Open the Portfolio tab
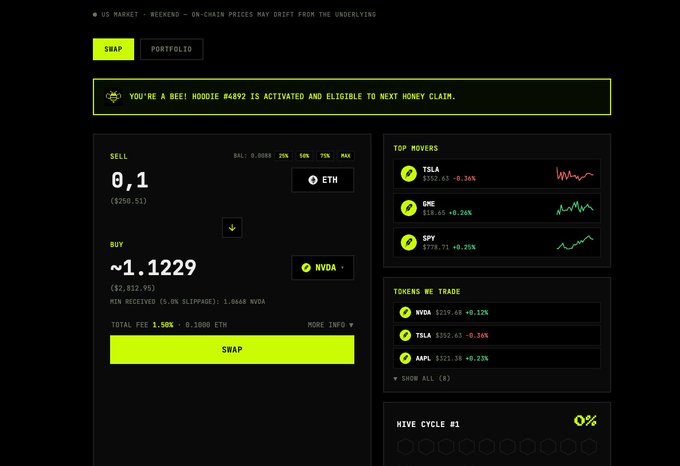The height and width of the screenshot is (466, 680). (x=171, y=49)
